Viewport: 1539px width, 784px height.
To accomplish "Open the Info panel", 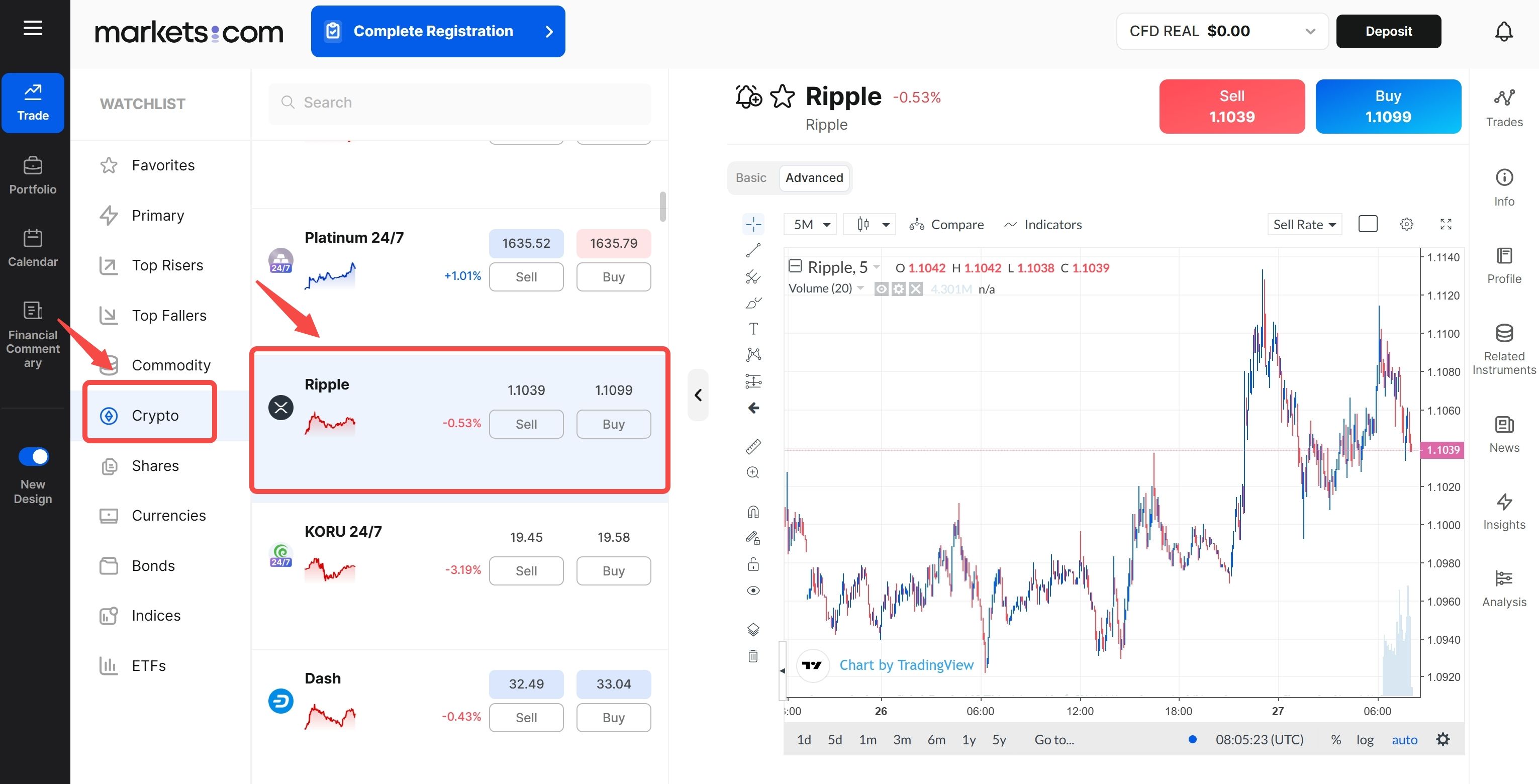I will (1504, 187).
